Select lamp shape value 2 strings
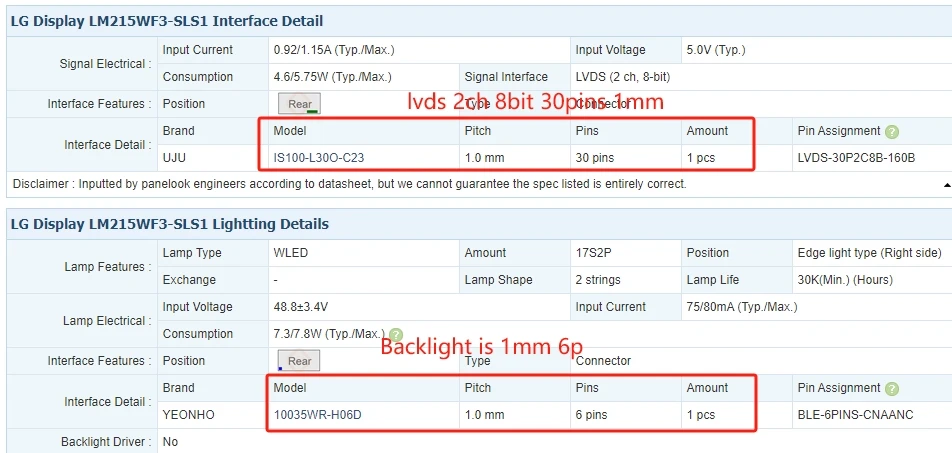This screenshot has height=453, width=952. pyautogui.click(x=598, y=280)
